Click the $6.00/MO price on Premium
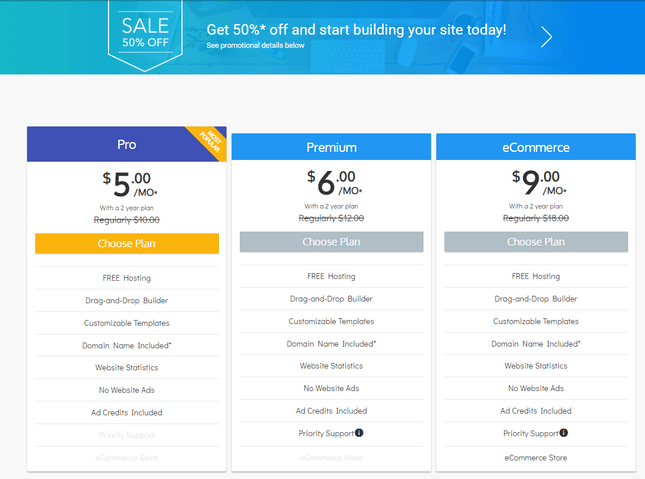Screen dimensions: 645x479 click(x=334, y=183)
